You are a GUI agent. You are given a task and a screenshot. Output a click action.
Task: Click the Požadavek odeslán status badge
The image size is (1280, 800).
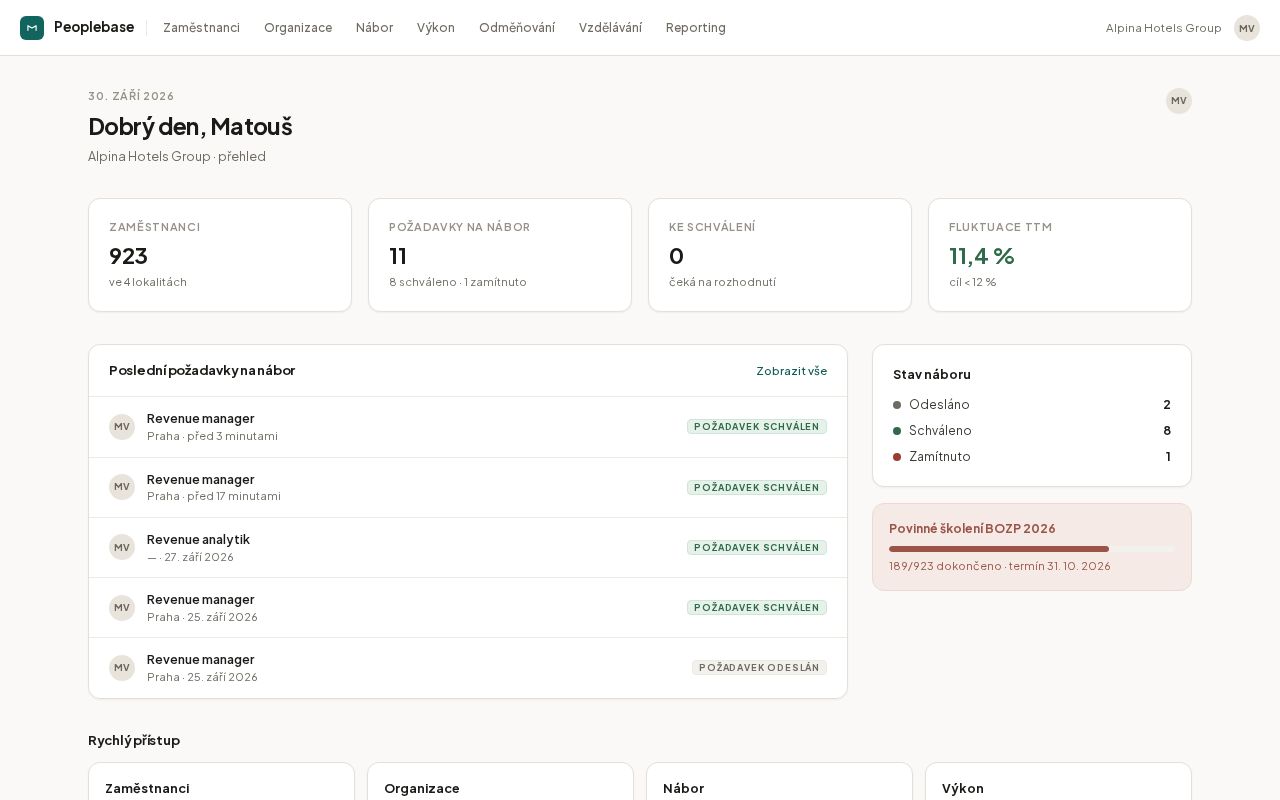pos(759,668)
